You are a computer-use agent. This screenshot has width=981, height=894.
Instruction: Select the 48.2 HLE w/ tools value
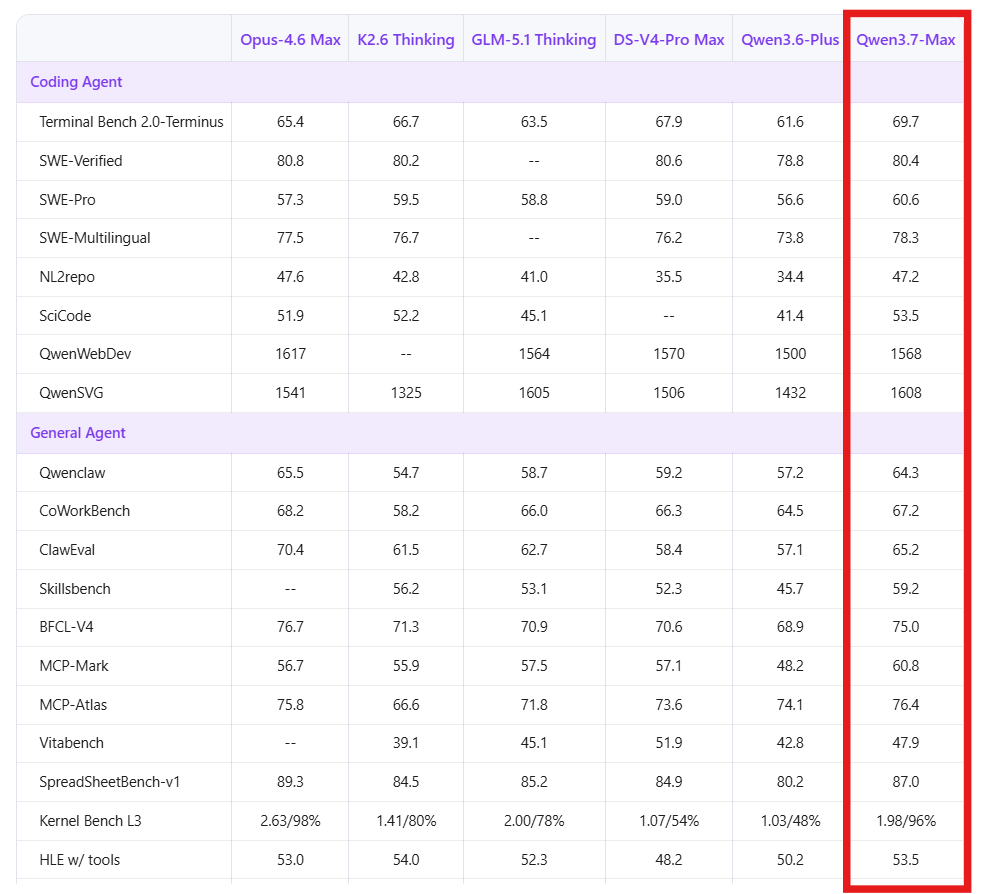[x=669, y=860]
